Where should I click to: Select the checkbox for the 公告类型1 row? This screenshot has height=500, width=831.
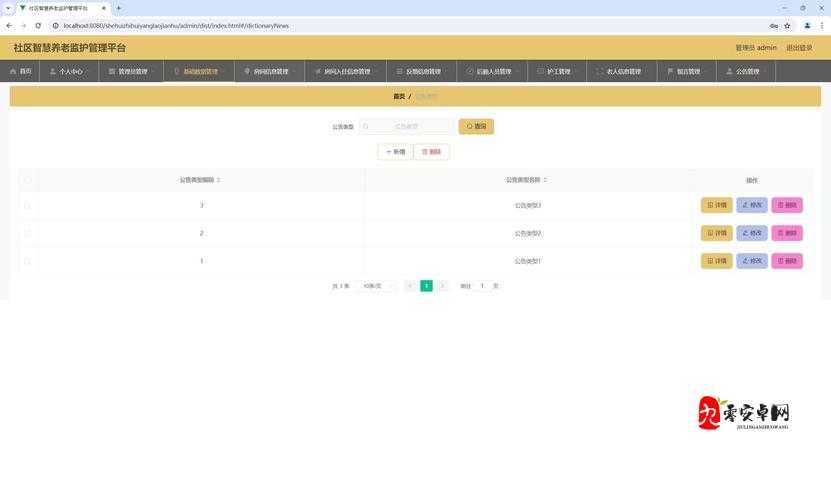tap(27, 261)
